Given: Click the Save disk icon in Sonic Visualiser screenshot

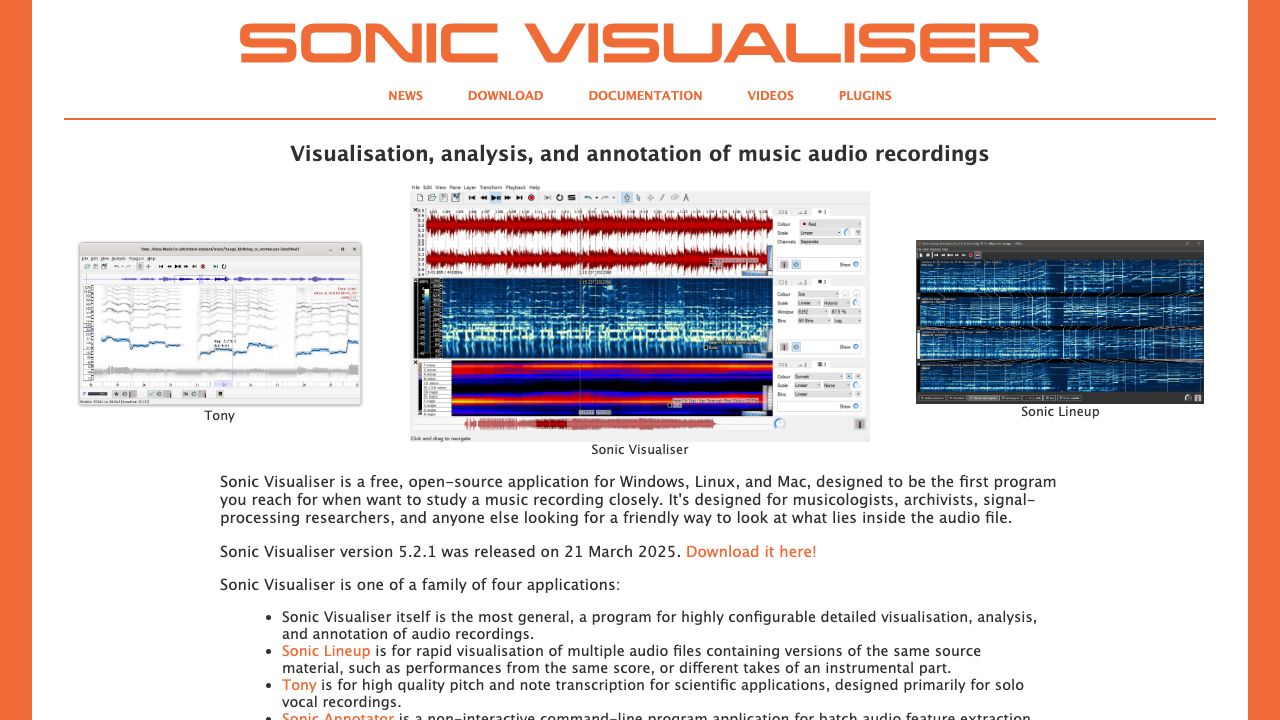Looking at the screenshot, I should [444, 198].
